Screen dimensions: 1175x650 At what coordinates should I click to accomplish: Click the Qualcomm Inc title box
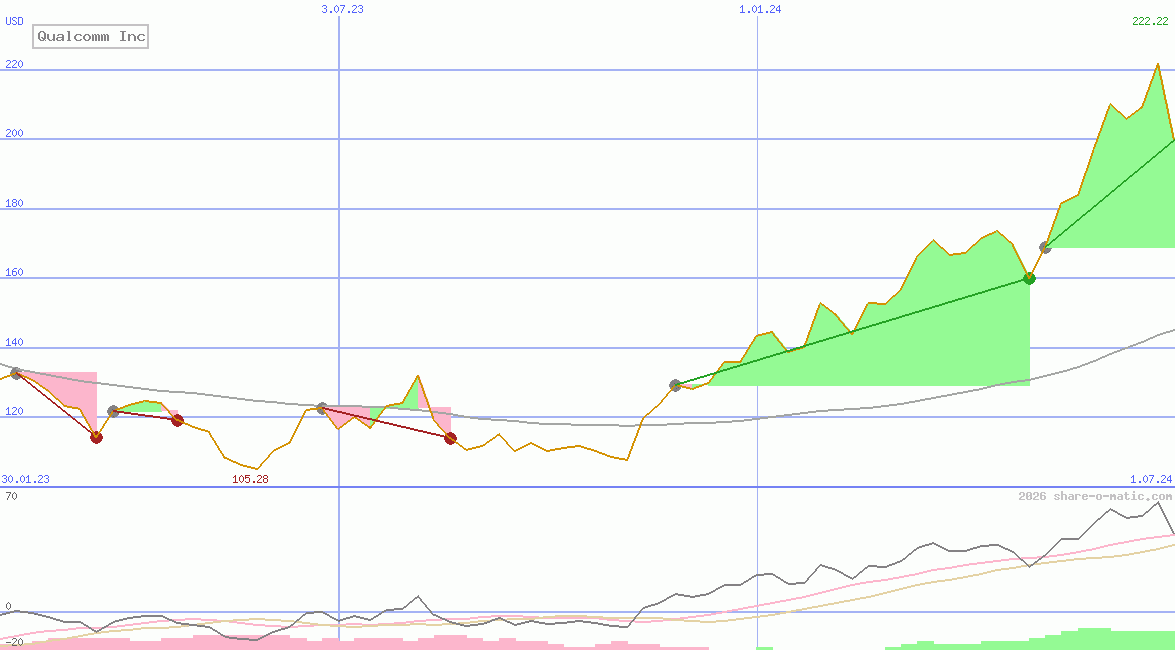pyautogui.click(x=90, y=36)
